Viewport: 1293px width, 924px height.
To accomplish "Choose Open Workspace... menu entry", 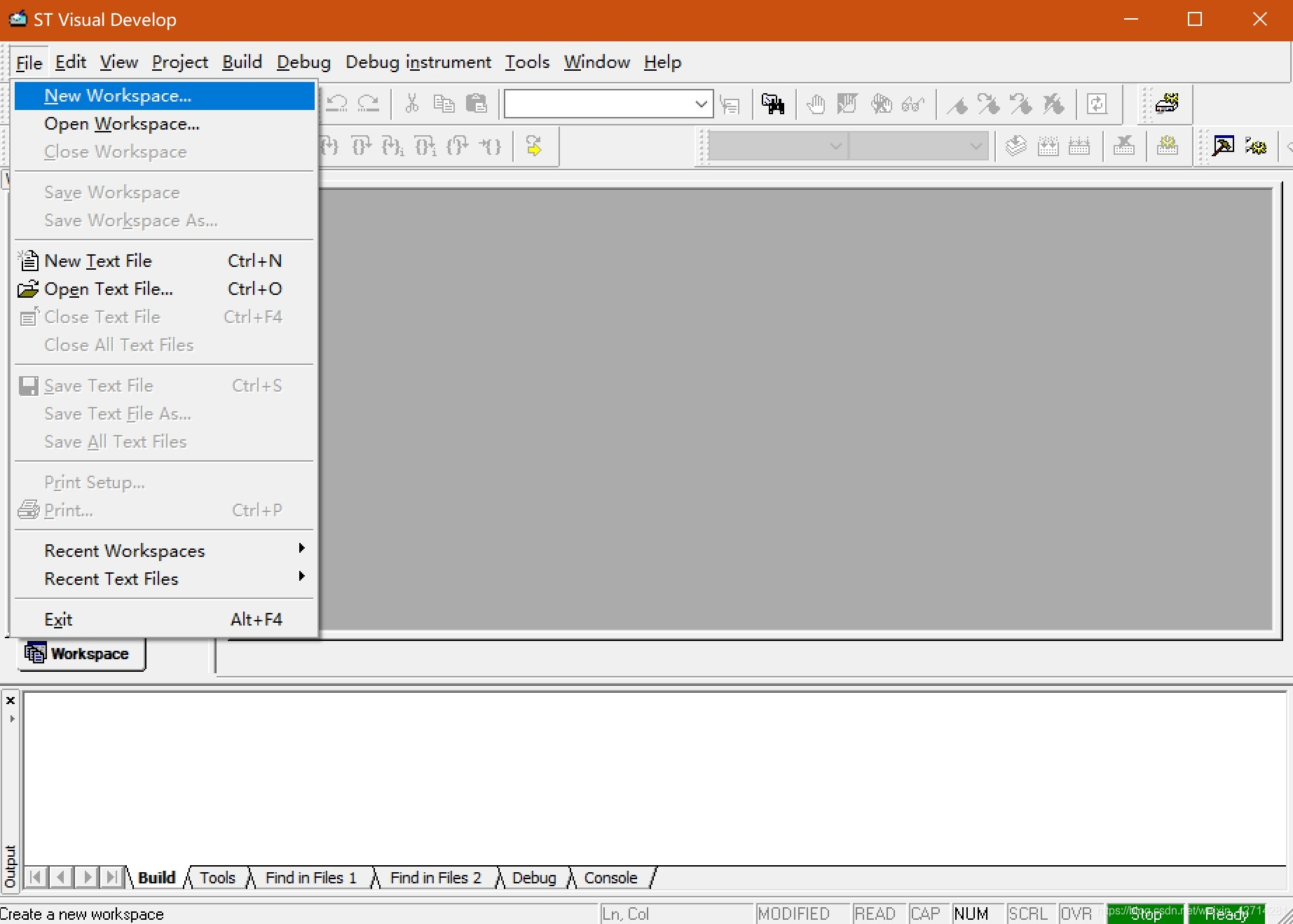I will 164,124.
